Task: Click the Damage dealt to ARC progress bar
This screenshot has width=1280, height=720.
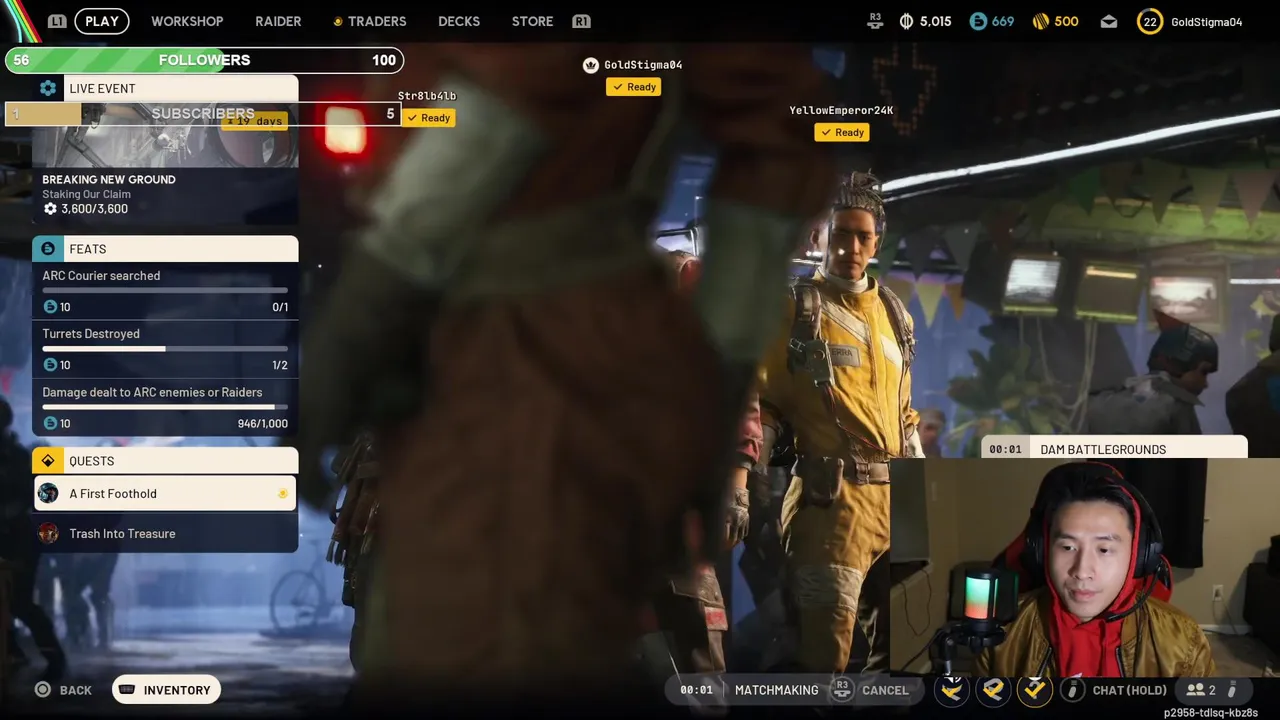Action: [x=165, y=407]
